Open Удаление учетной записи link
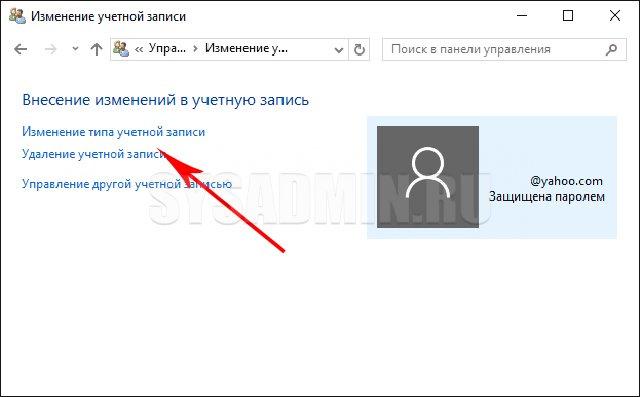Image resolution: width=640 pixels, height=397 pixels. click(x=93, y=154)
